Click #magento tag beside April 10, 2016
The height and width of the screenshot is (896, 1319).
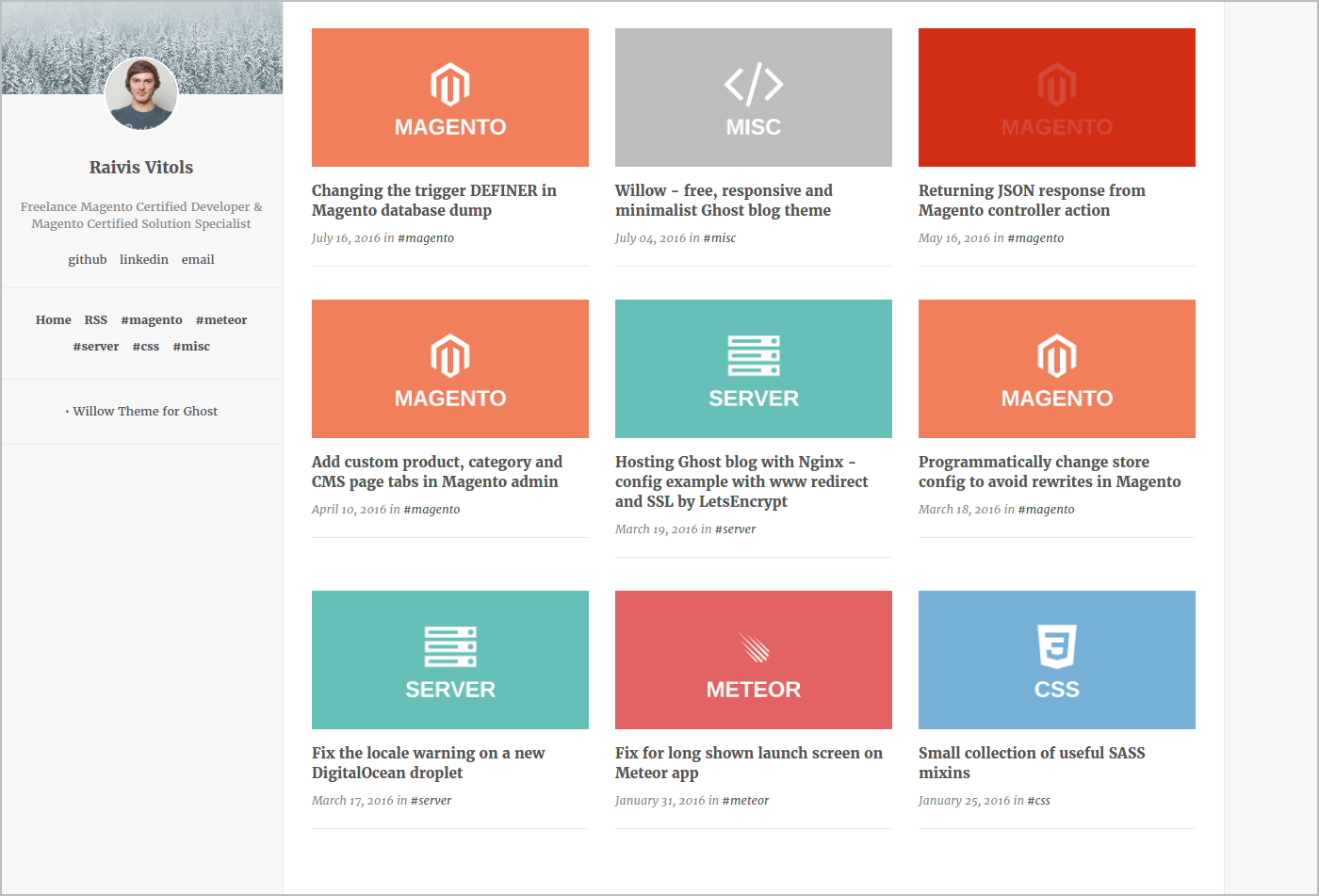pyautogui.click(x=432, y=510)
